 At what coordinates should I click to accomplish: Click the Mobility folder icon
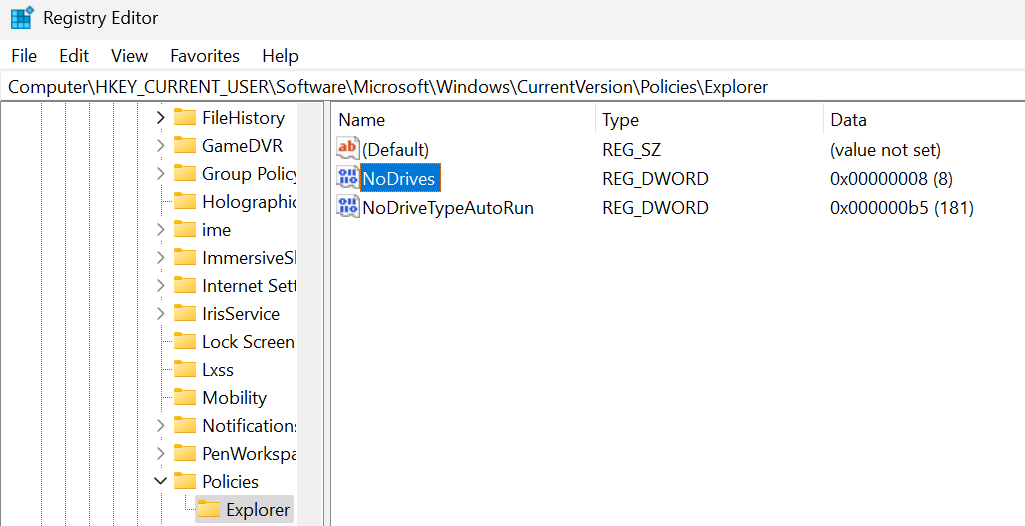click(185, 398)
